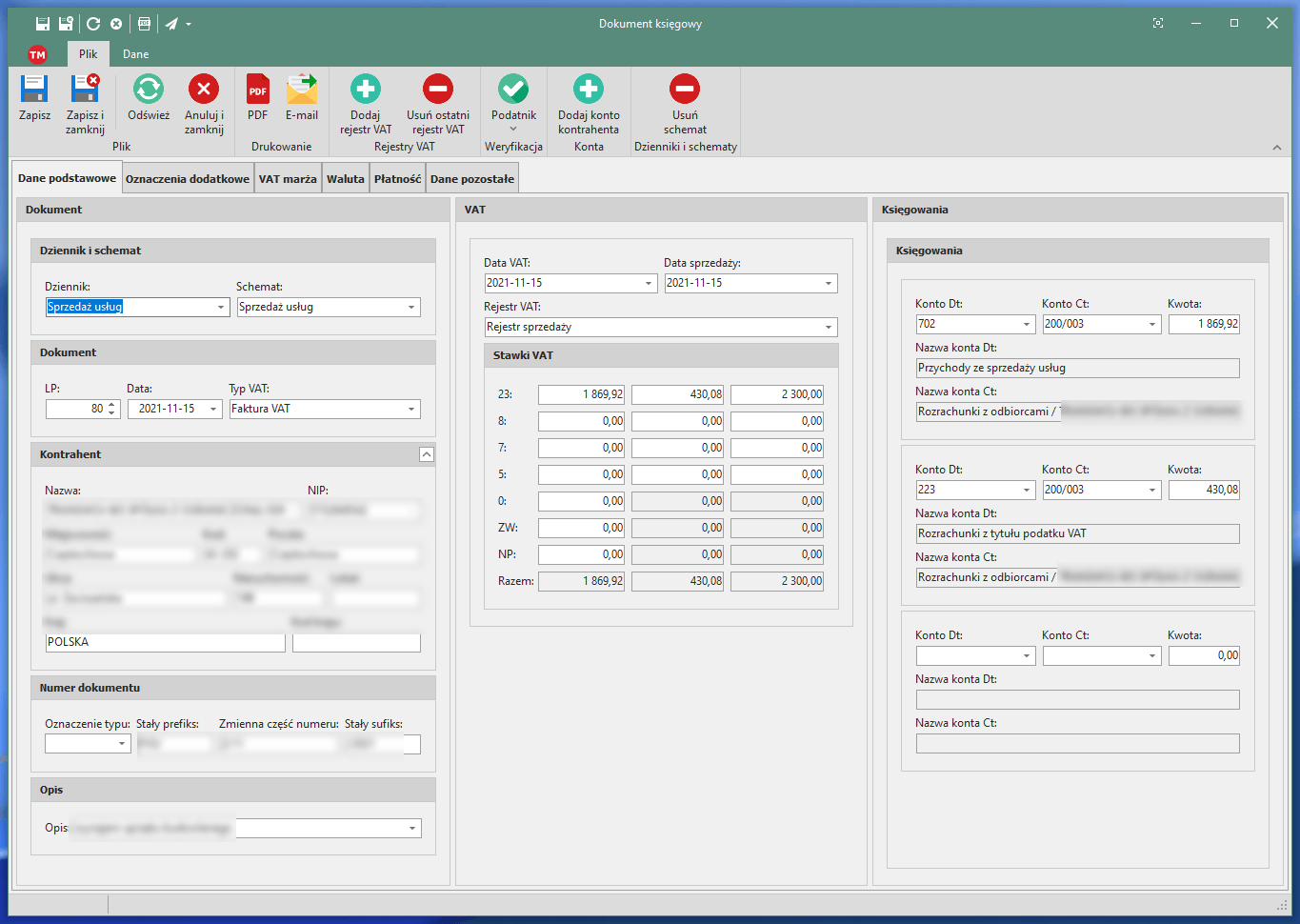The width and height of the screenshot is (1300, 924).
Task: Collapse the Kontrahent section
Action: 427,455
